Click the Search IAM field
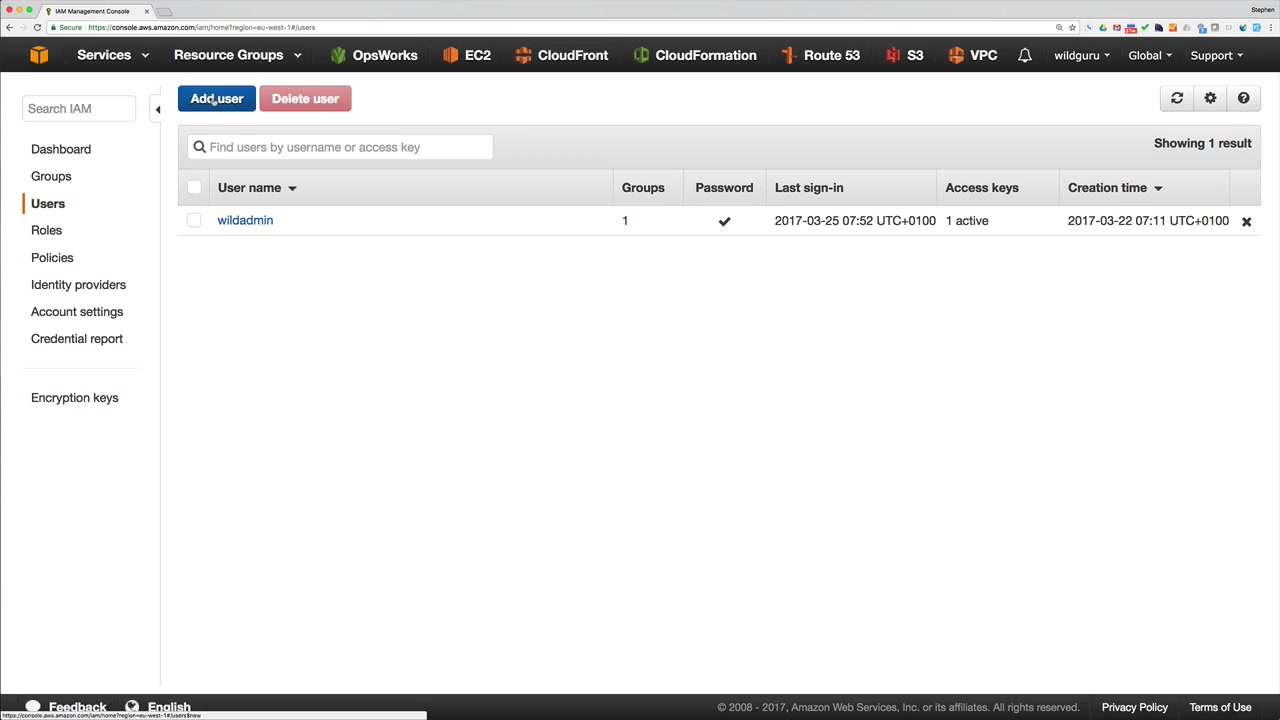1280x720 pixels. [x=79, y=108]
